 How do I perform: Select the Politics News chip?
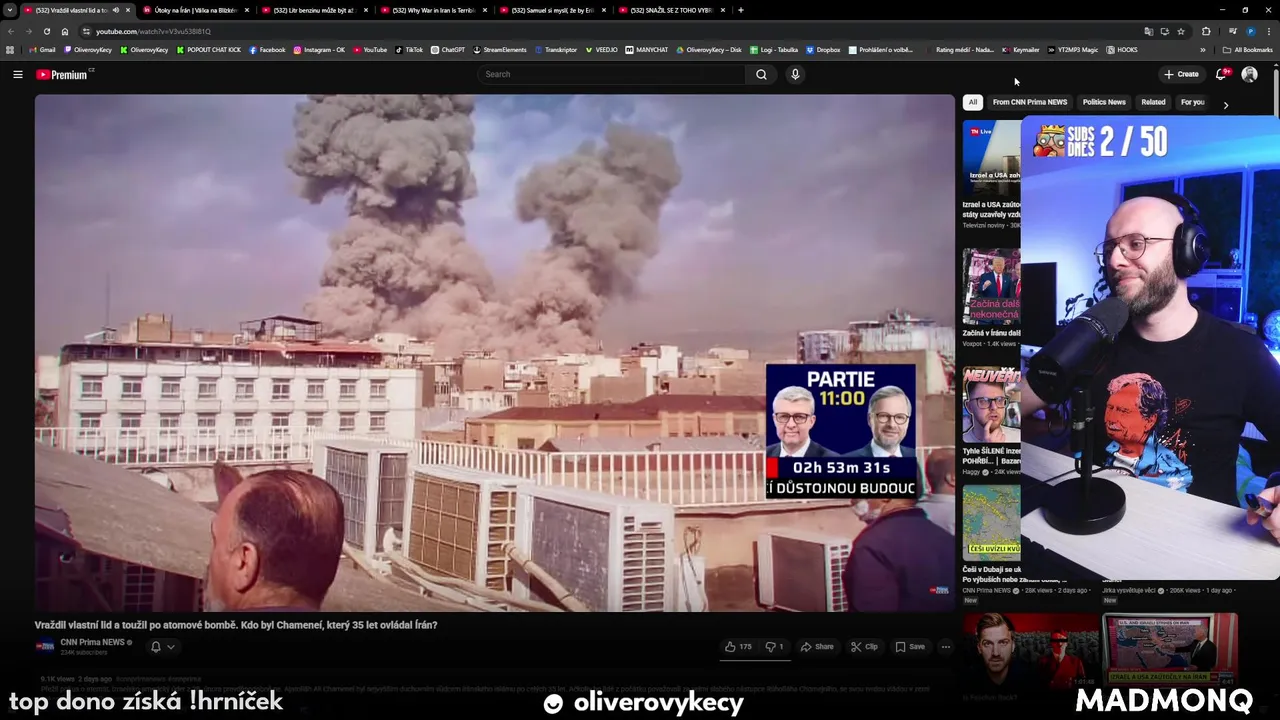point(1104,102)
